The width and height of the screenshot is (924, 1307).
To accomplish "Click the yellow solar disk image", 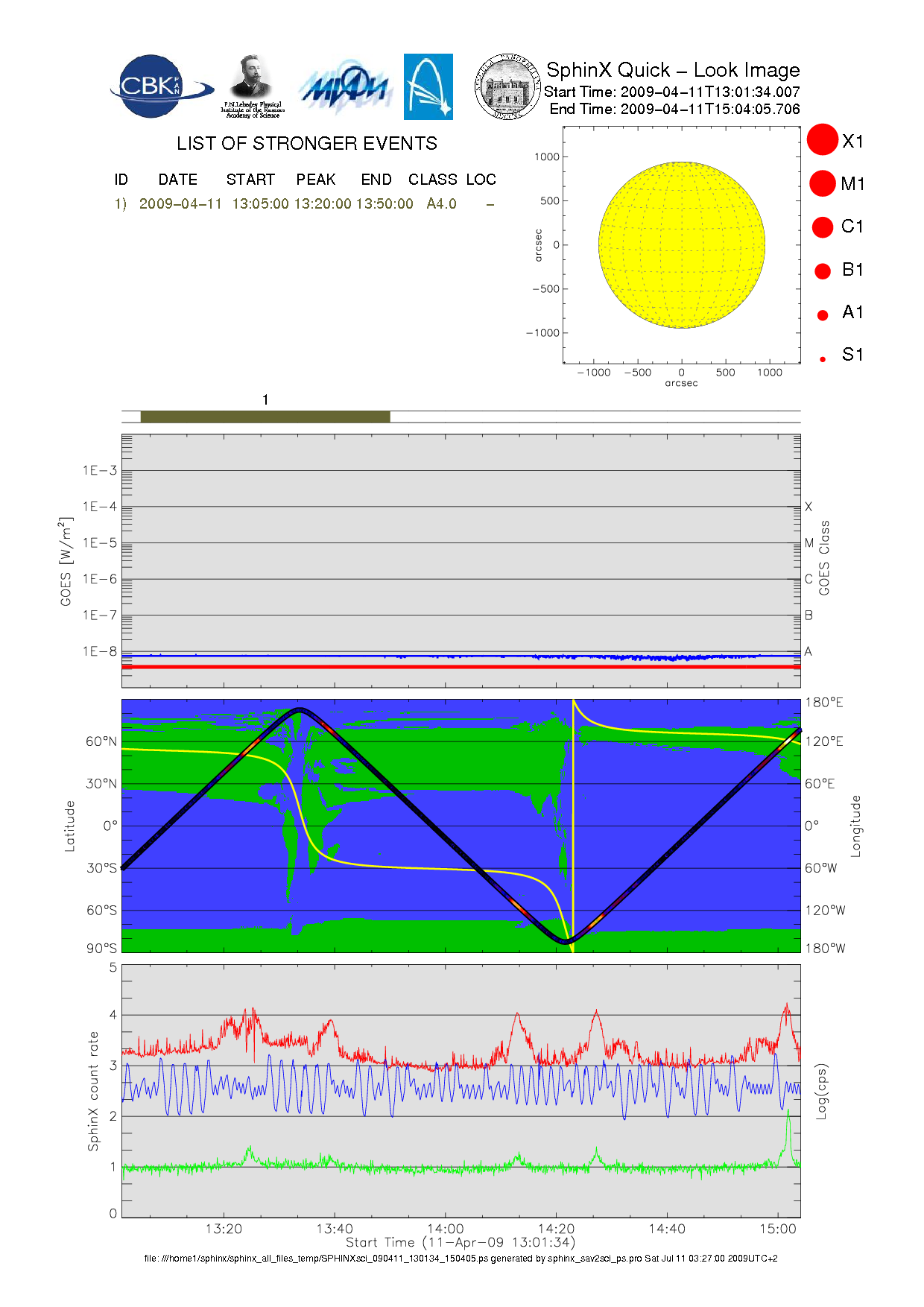I will tap(681, 244).
